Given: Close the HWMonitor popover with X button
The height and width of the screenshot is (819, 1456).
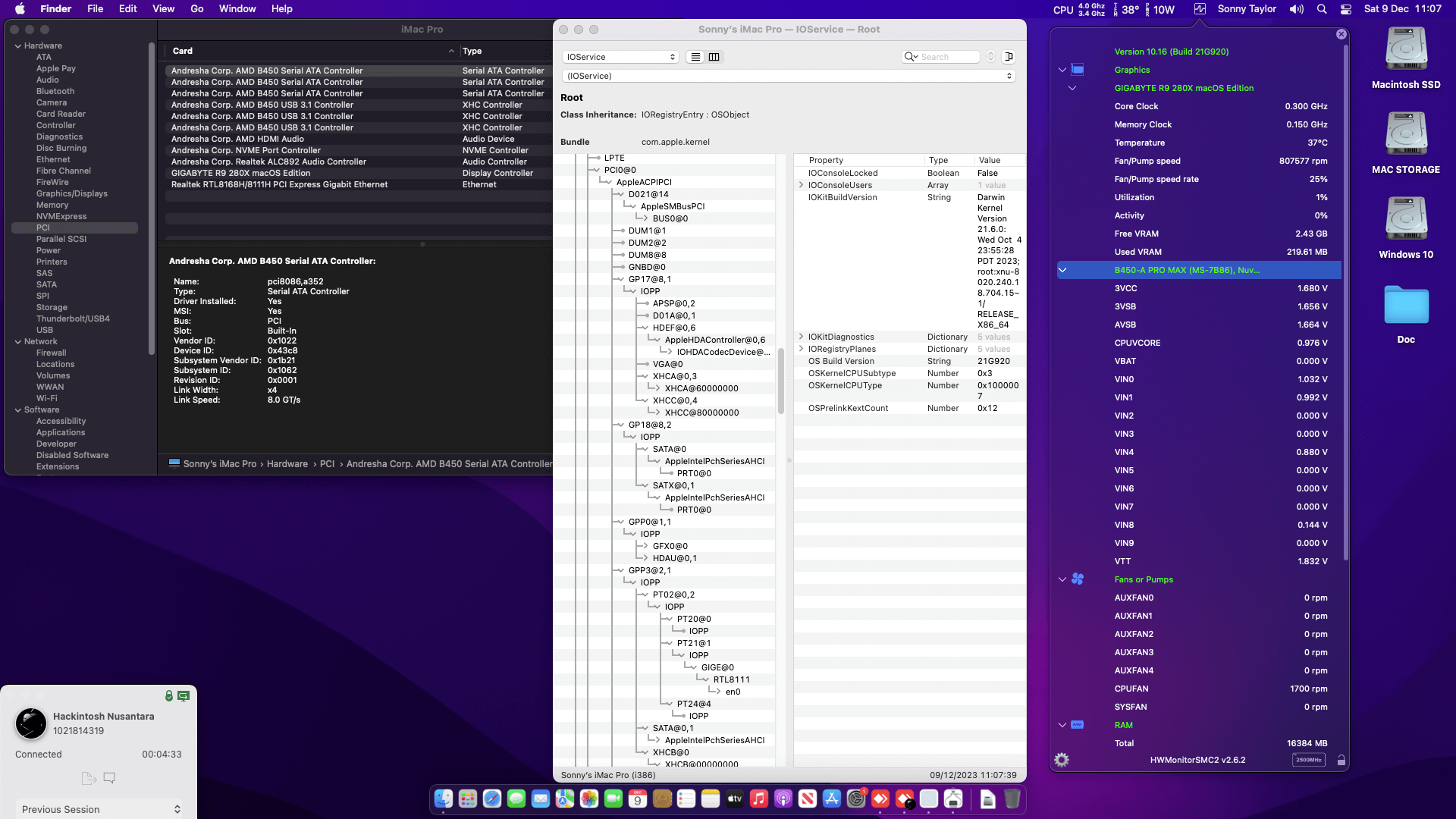Looking at the screenshot, I should tap(1341, 34).
